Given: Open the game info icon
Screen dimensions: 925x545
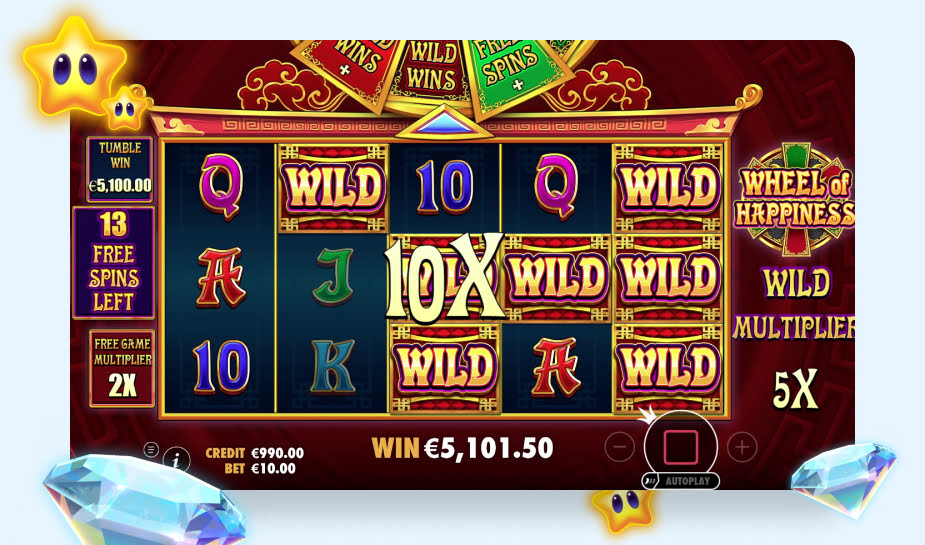Looking at the screenshot, I should pyautogui.click(x=176, y=460).
